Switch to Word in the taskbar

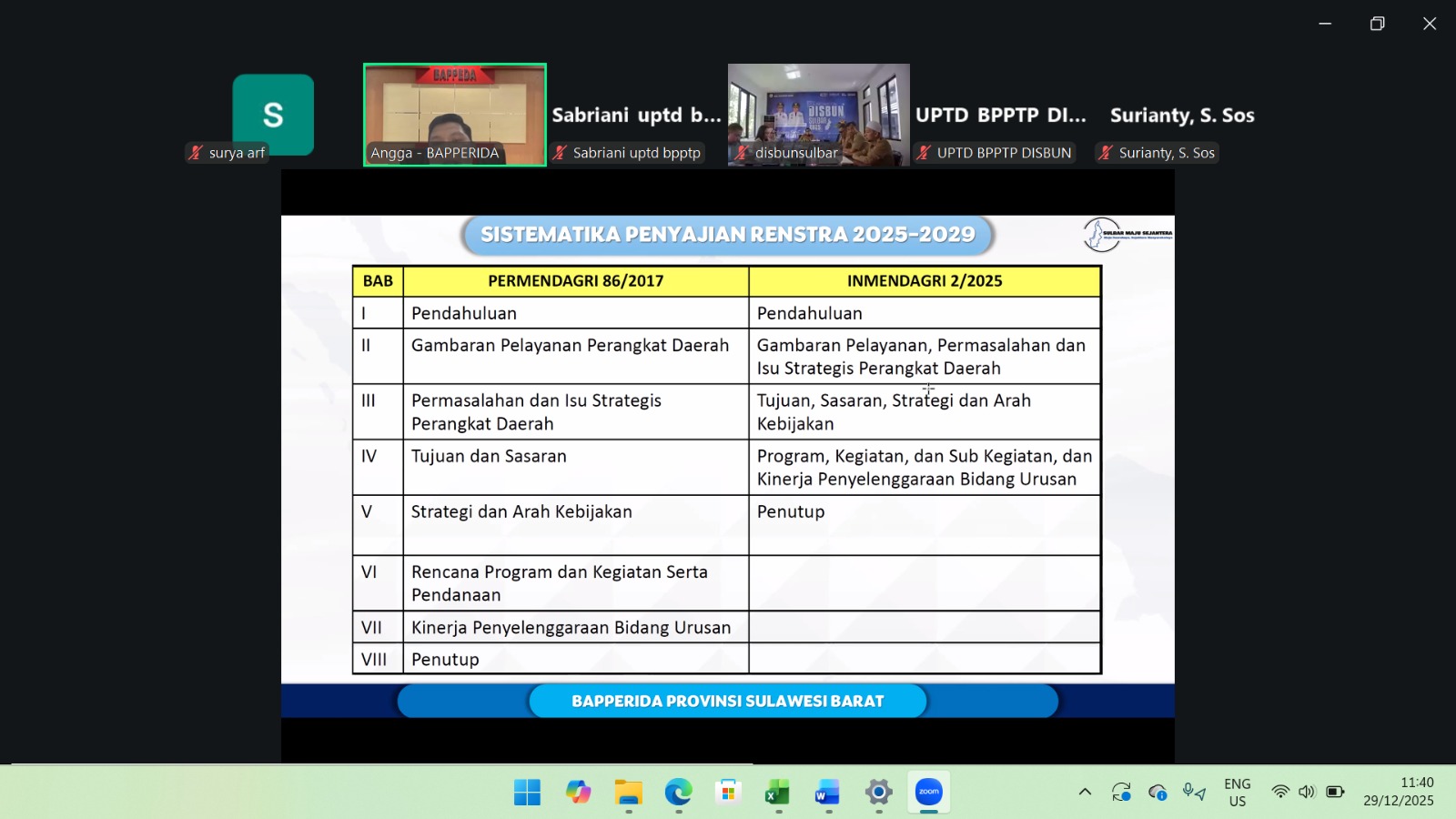coord(828,793)
